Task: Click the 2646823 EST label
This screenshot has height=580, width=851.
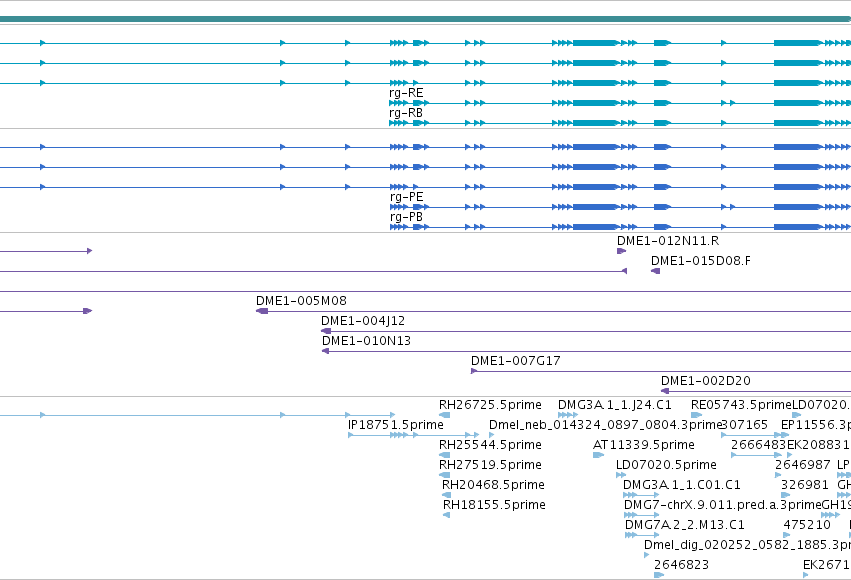Action: [x=682, y=565]
